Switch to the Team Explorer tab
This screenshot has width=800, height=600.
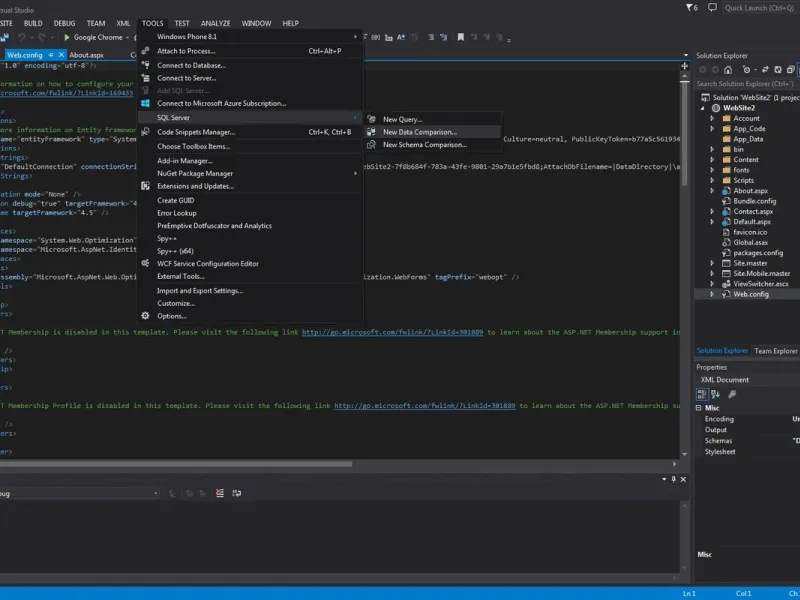click(x=776, y=351)
